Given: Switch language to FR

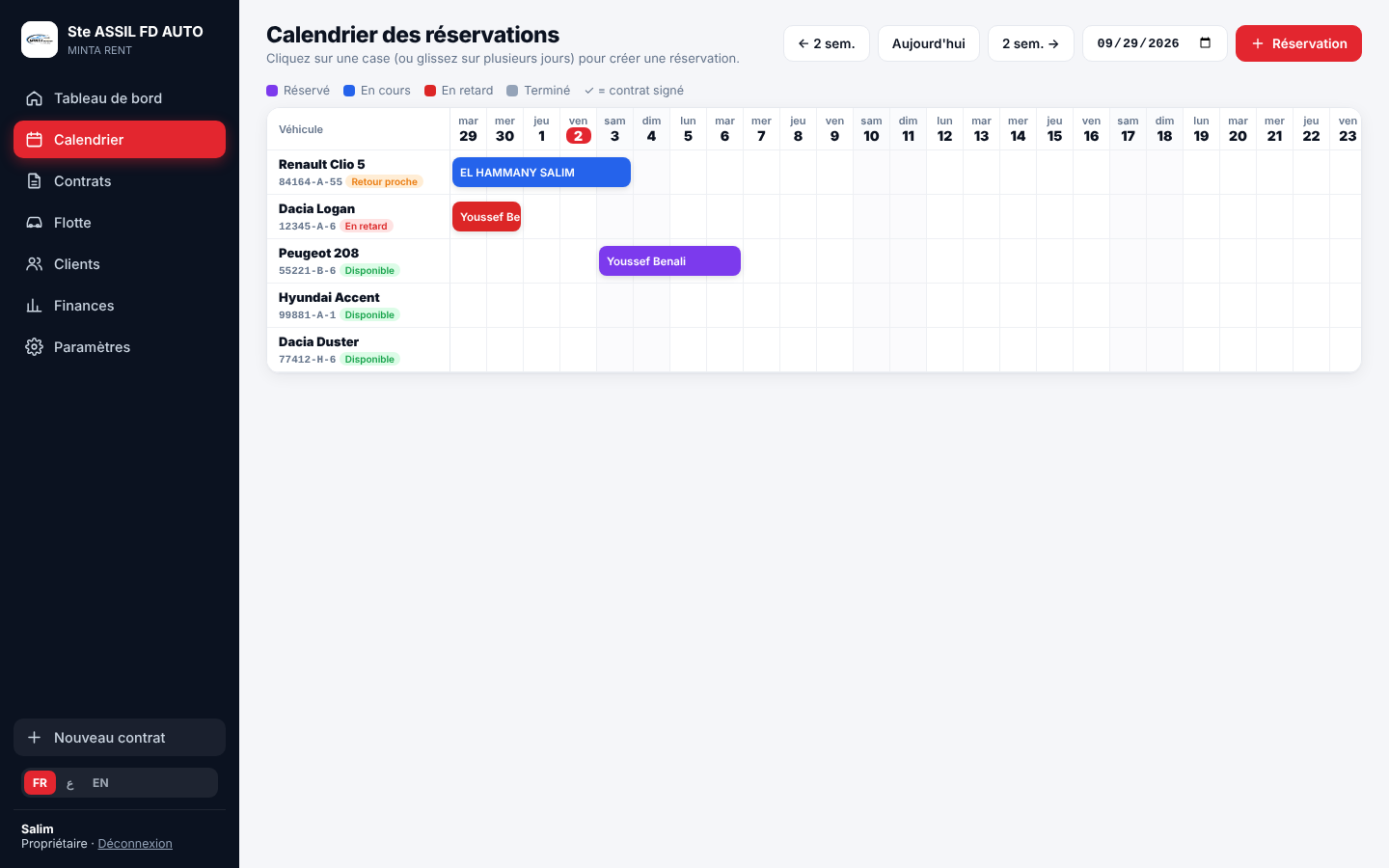Looking at the screenshot, I should pyautogui.click(x=40, y=783).
